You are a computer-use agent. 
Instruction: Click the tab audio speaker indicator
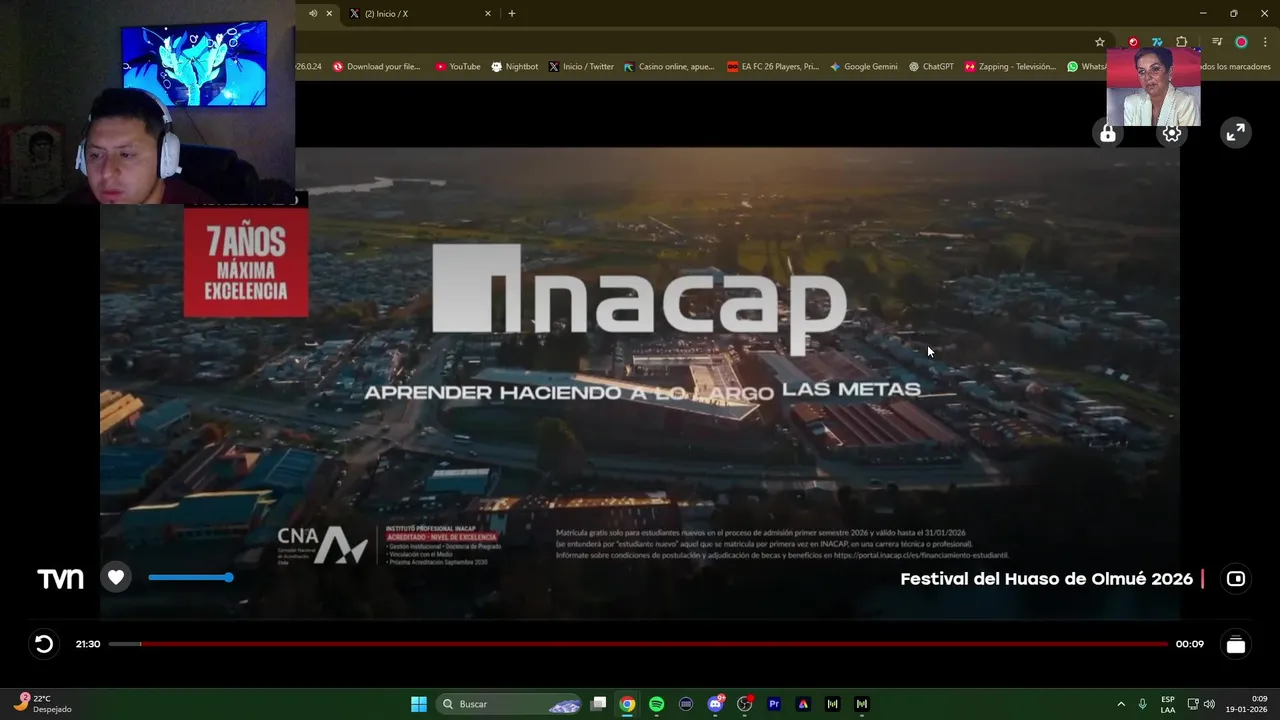click(313, 14)
